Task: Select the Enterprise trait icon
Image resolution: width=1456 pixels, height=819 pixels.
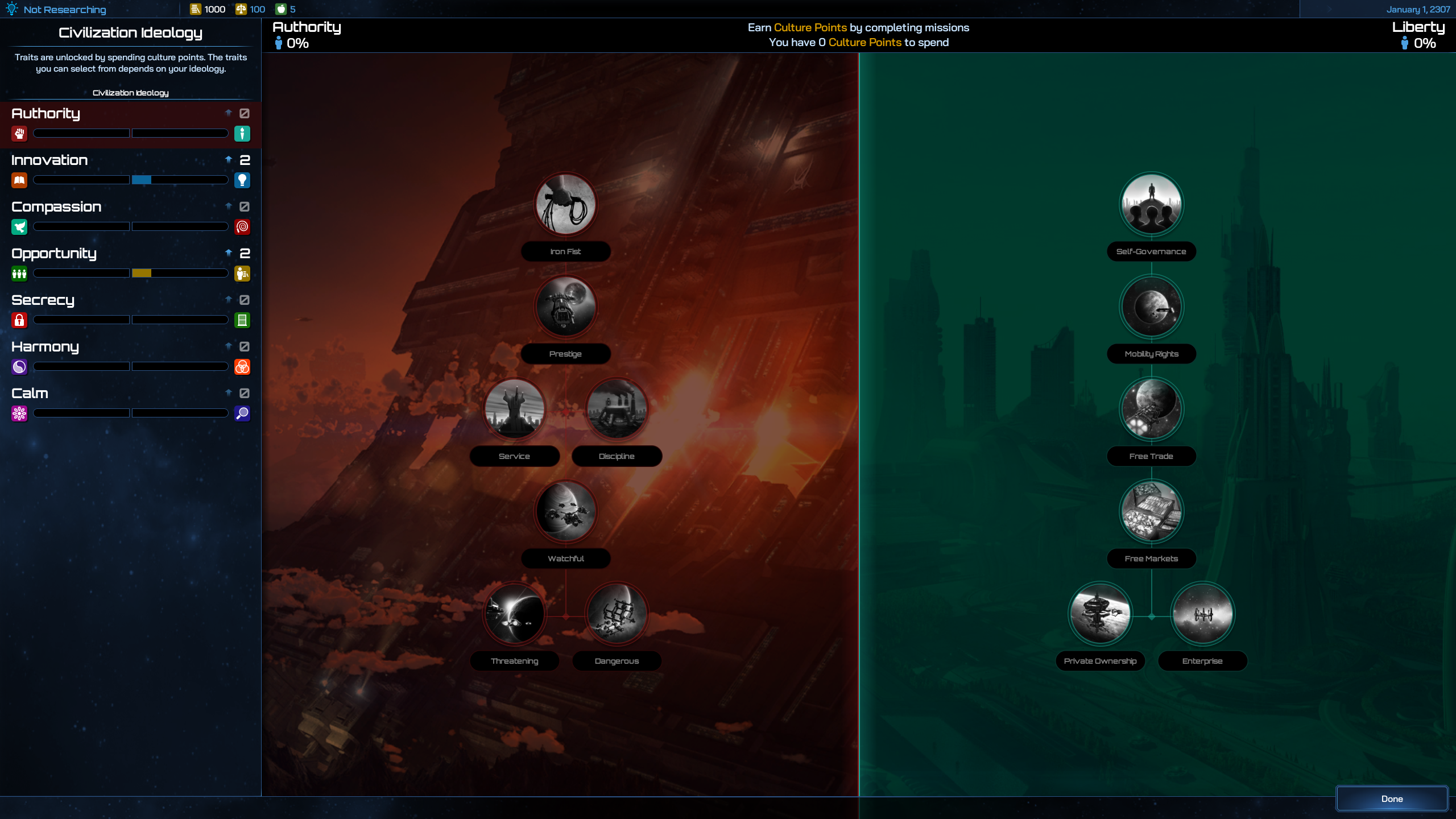Action: click(x=1202, y=614)
